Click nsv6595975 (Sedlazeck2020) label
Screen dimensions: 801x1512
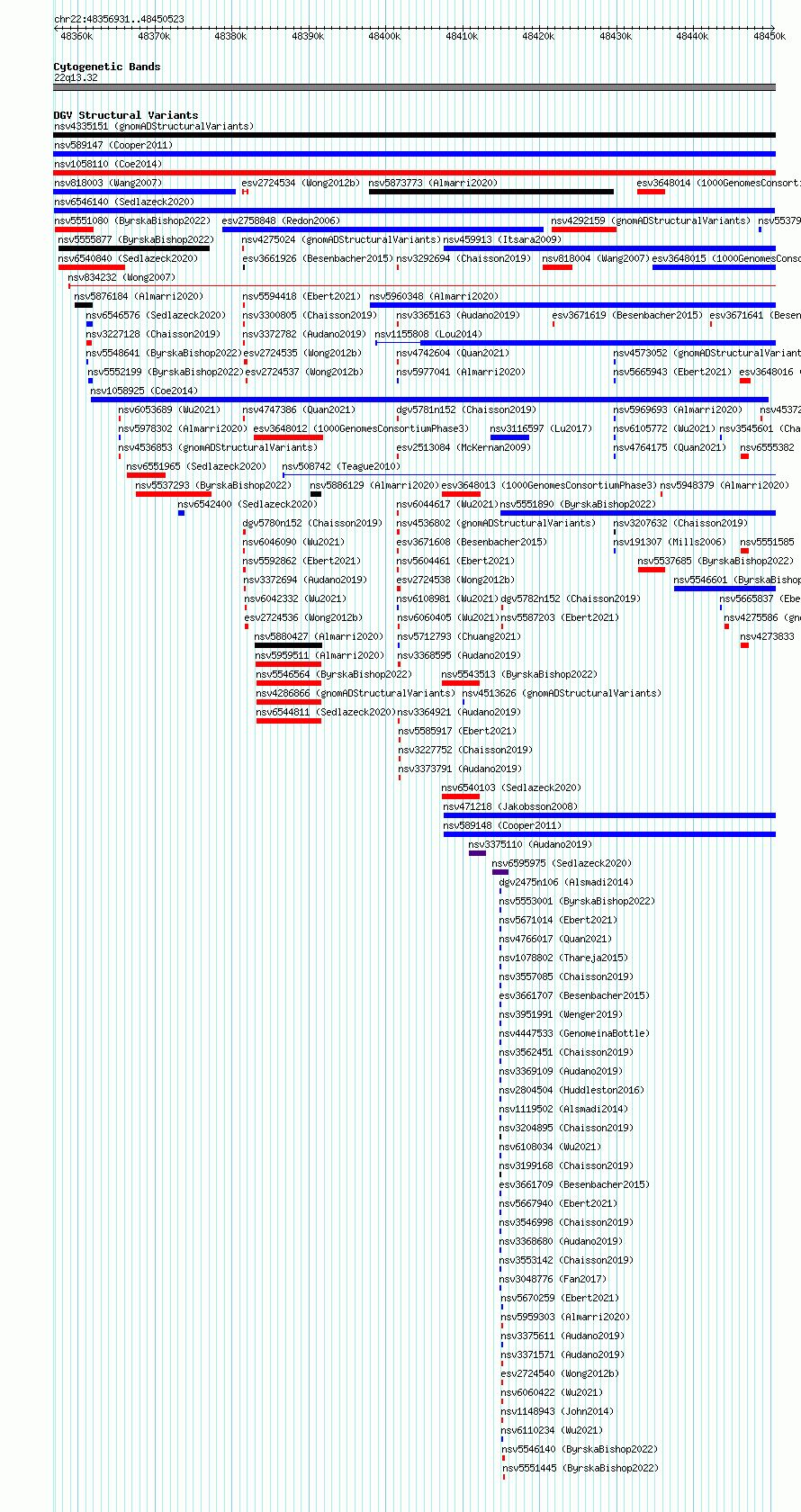click(x=562, y=863)
